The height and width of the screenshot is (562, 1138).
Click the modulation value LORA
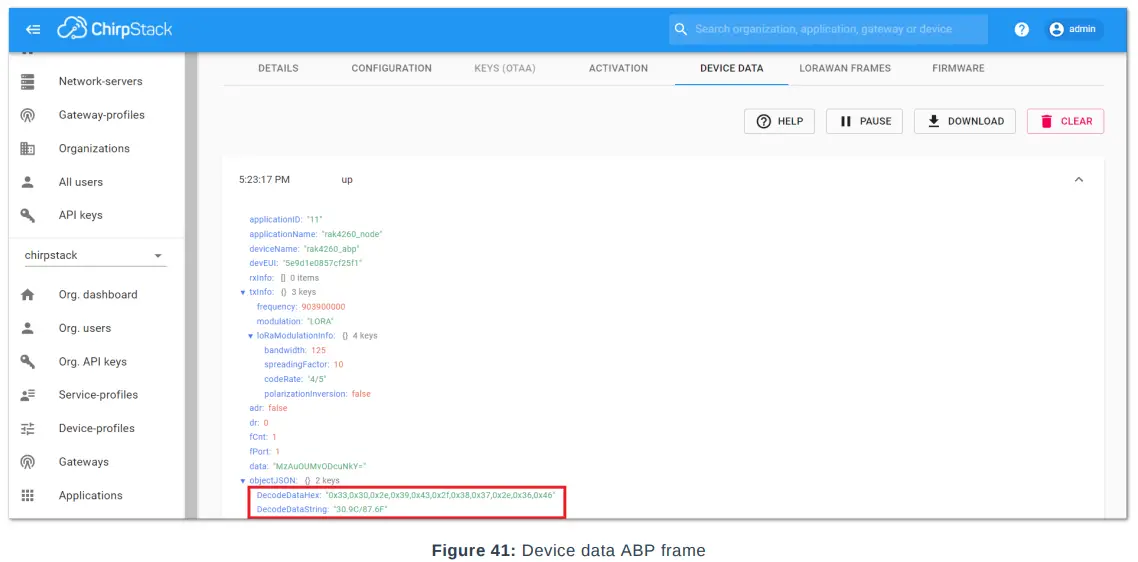320,321
